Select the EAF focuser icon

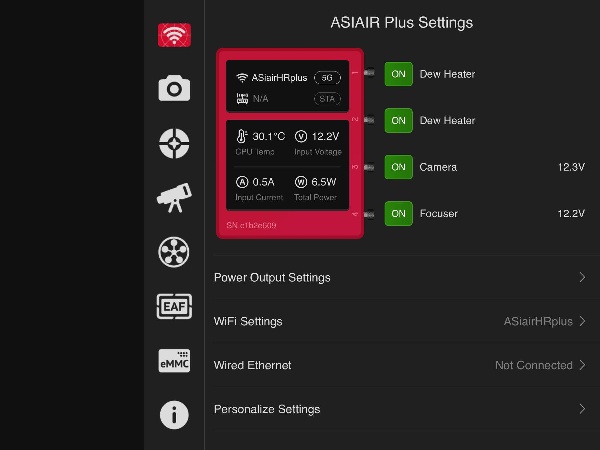[174, 307]
